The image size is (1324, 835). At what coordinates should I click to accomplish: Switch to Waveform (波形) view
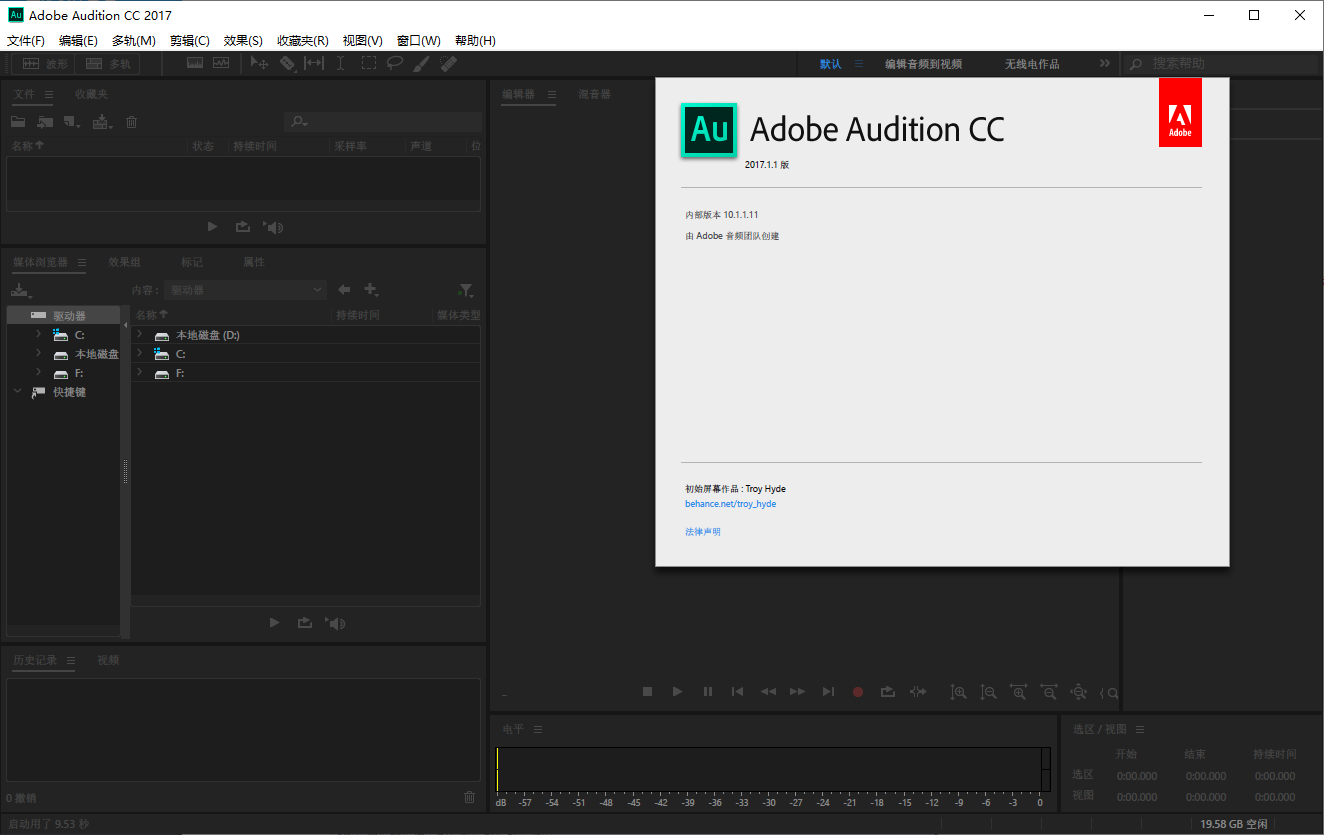(45, 63)
